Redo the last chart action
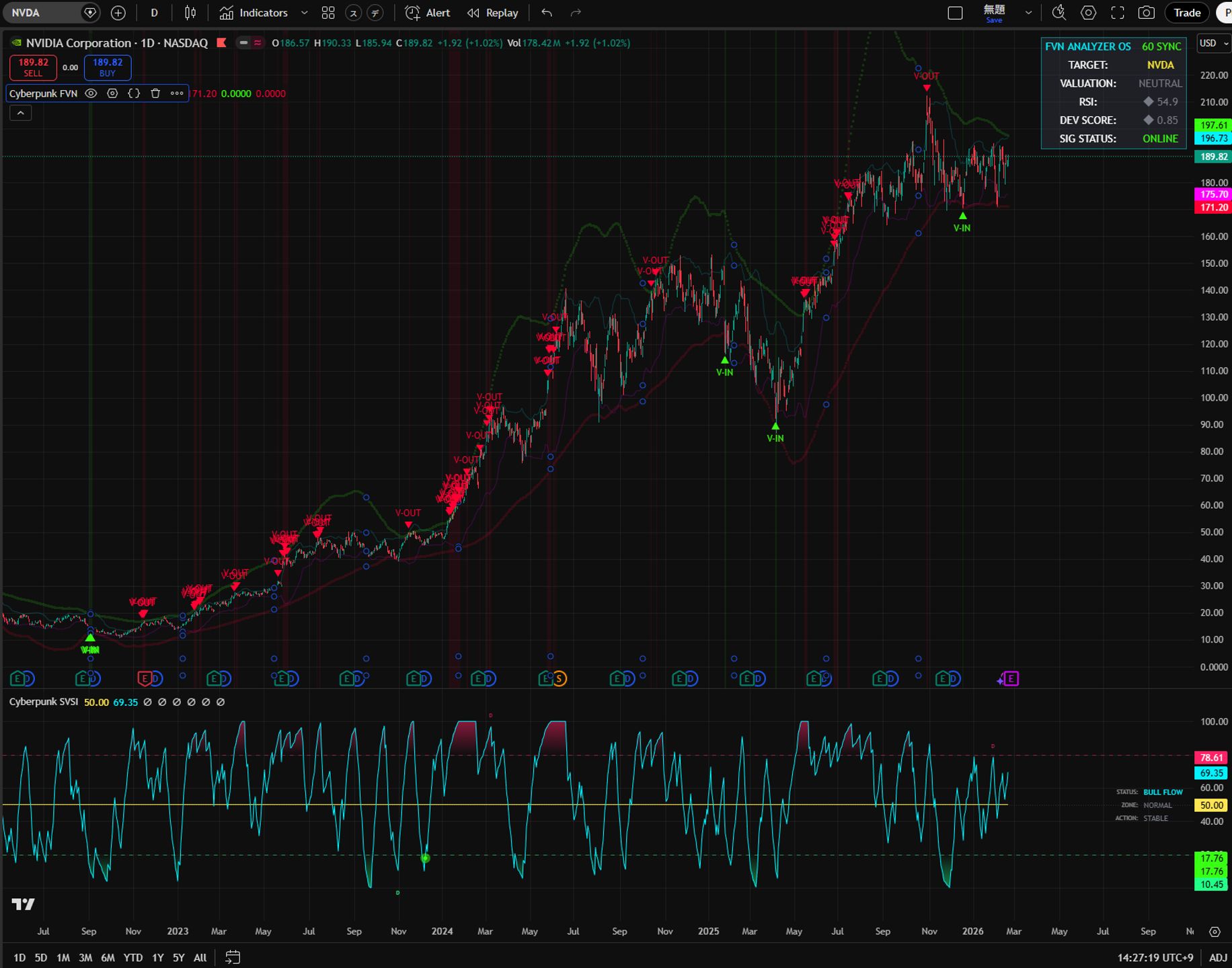Viewport: 1232px width, 968px height. tap(576, 13)
